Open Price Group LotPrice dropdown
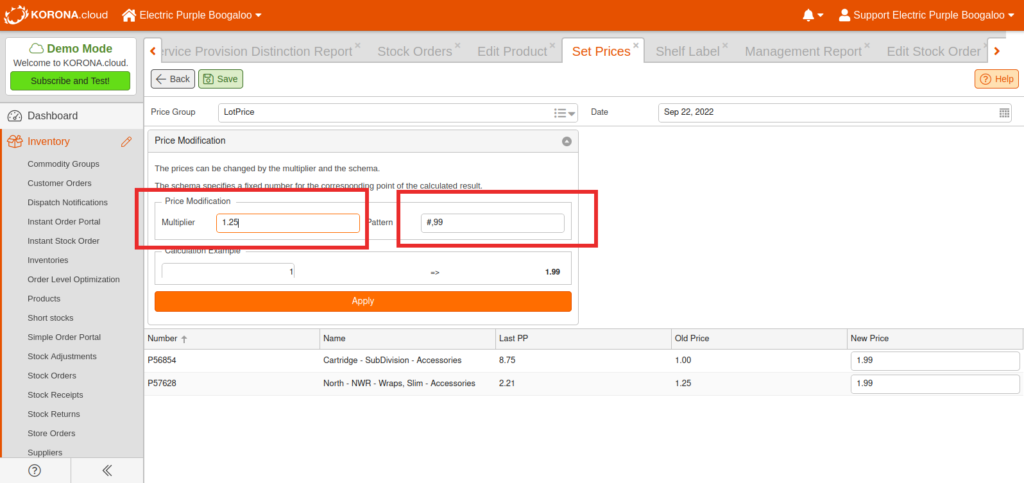 565,113
